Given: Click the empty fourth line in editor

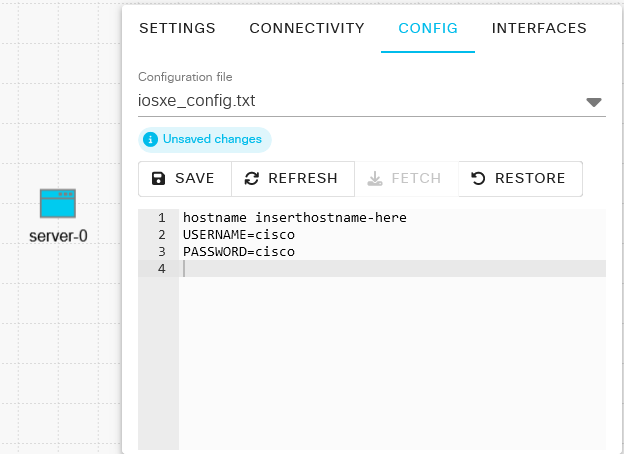Looking at the screenshot, I should (x=390, y=269).
